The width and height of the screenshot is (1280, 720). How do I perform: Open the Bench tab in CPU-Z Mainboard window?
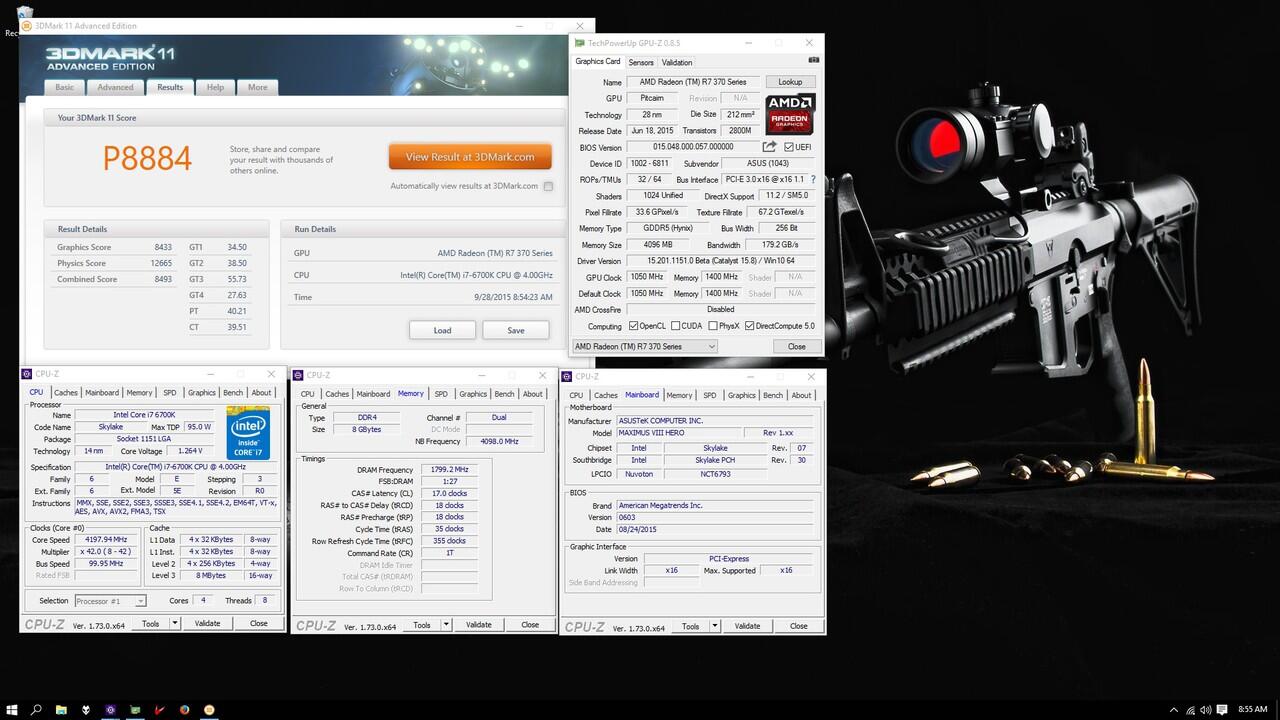click(x=773, y=395)
